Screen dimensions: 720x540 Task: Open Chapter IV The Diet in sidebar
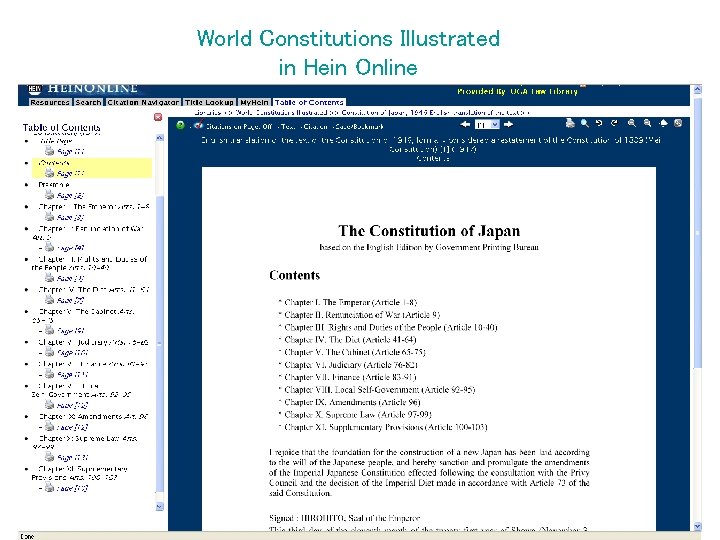[x=94, y=290]
